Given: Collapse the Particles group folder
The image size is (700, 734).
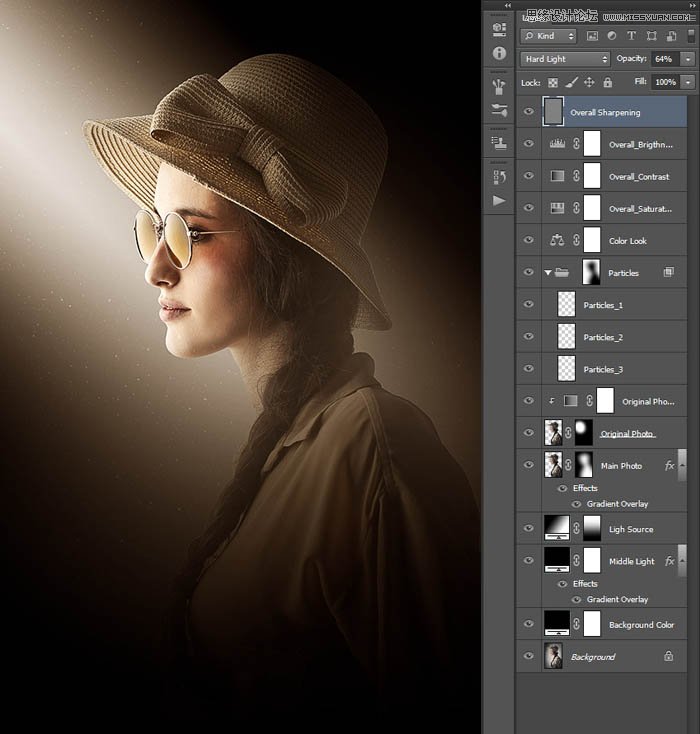Looking at the screenshot, I should click(547, 272).
